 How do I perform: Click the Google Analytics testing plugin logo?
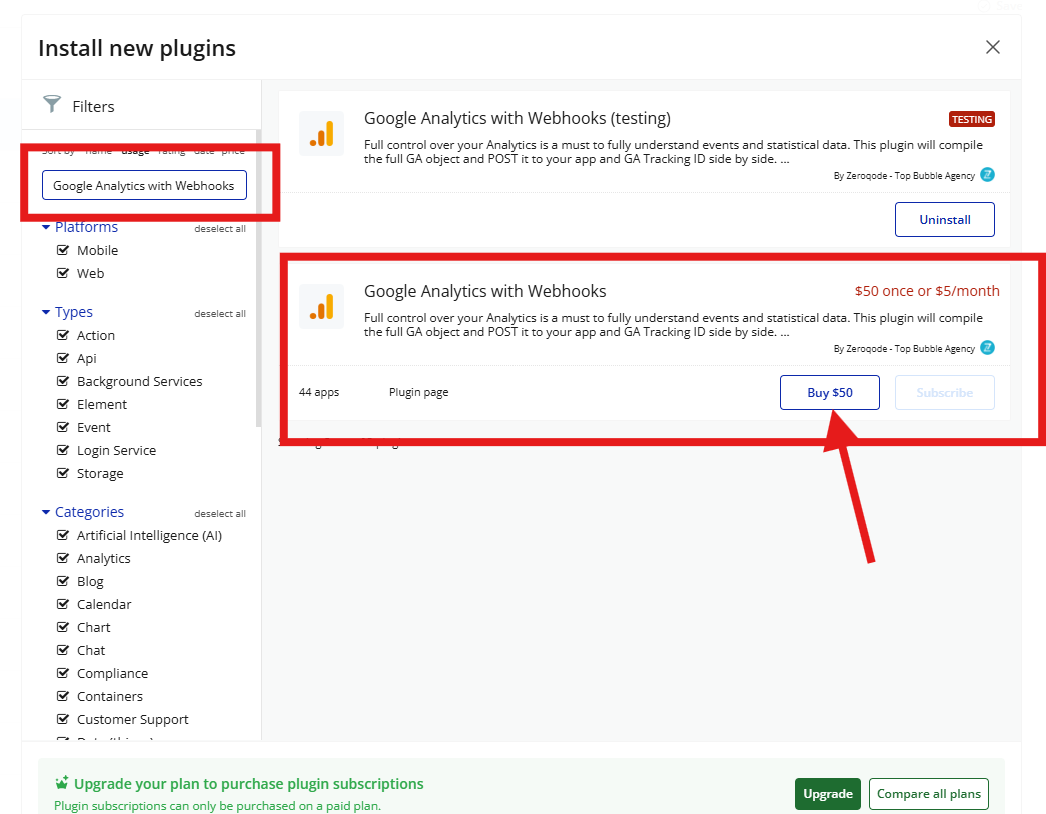pos(321,134)
